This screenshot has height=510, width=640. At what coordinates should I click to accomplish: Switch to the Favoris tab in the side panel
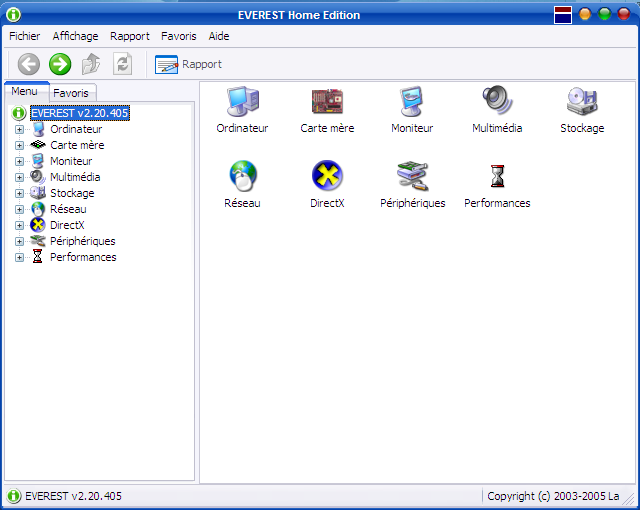71,93
